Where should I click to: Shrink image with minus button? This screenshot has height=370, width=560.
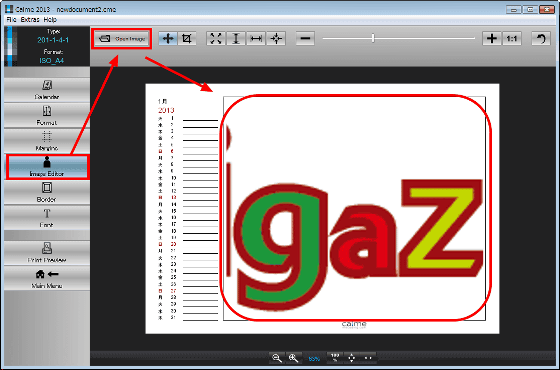305,38
